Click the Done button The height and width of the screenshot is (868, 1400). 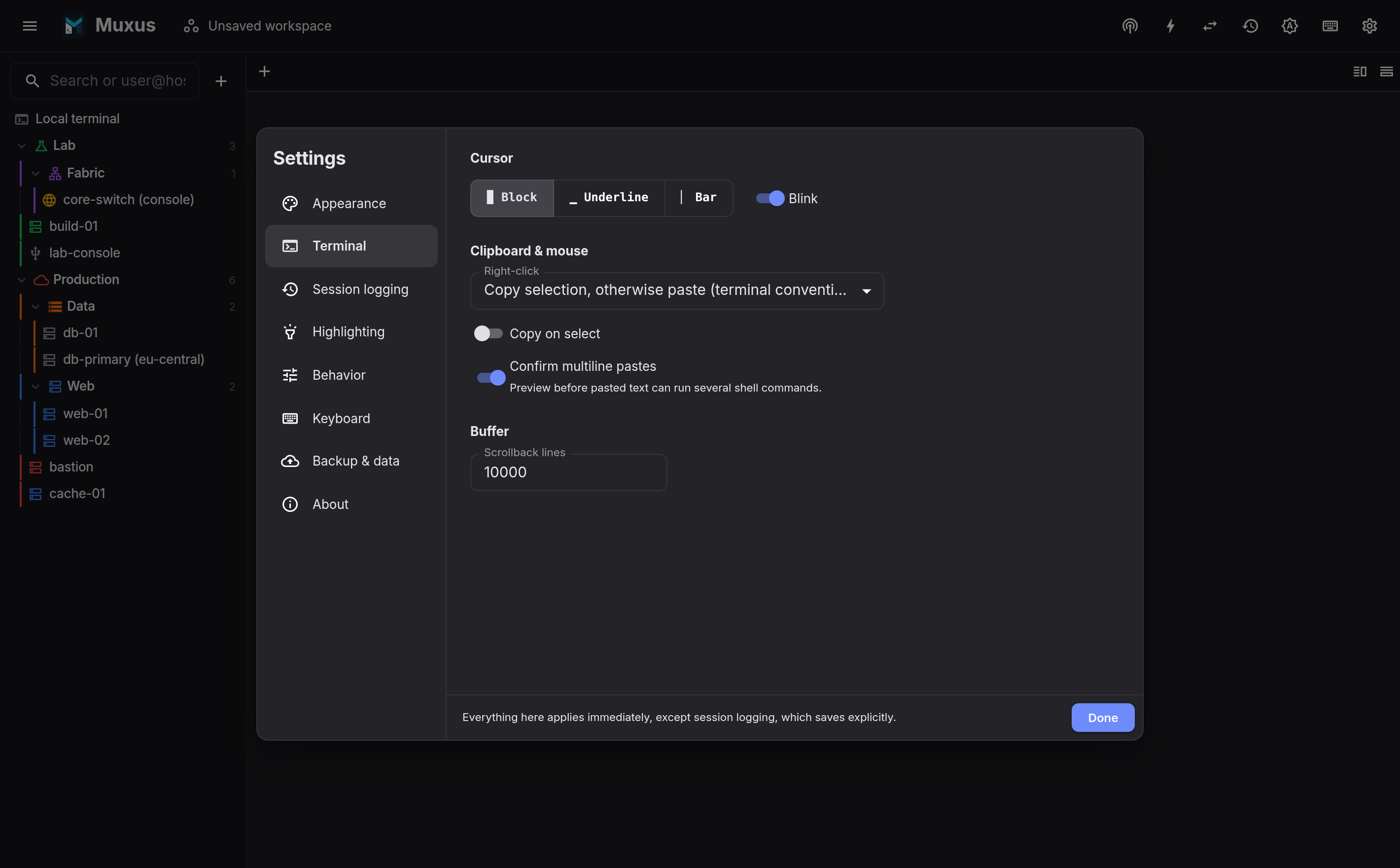[1102, 718]
